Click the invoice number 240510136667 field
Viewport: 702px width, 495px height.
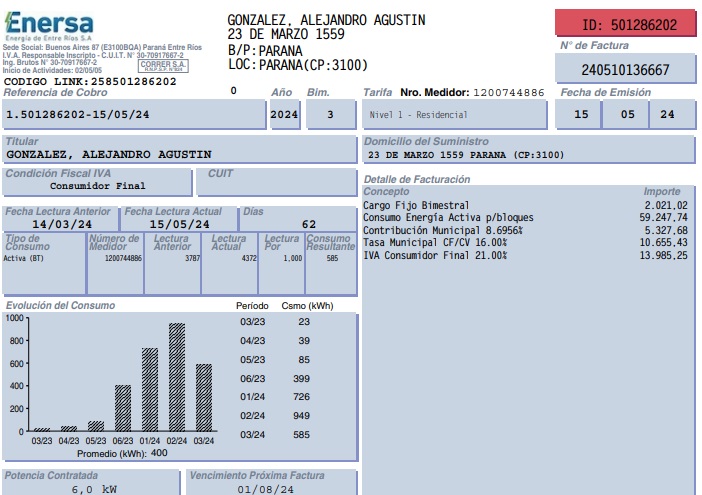[x=625, y=70]
